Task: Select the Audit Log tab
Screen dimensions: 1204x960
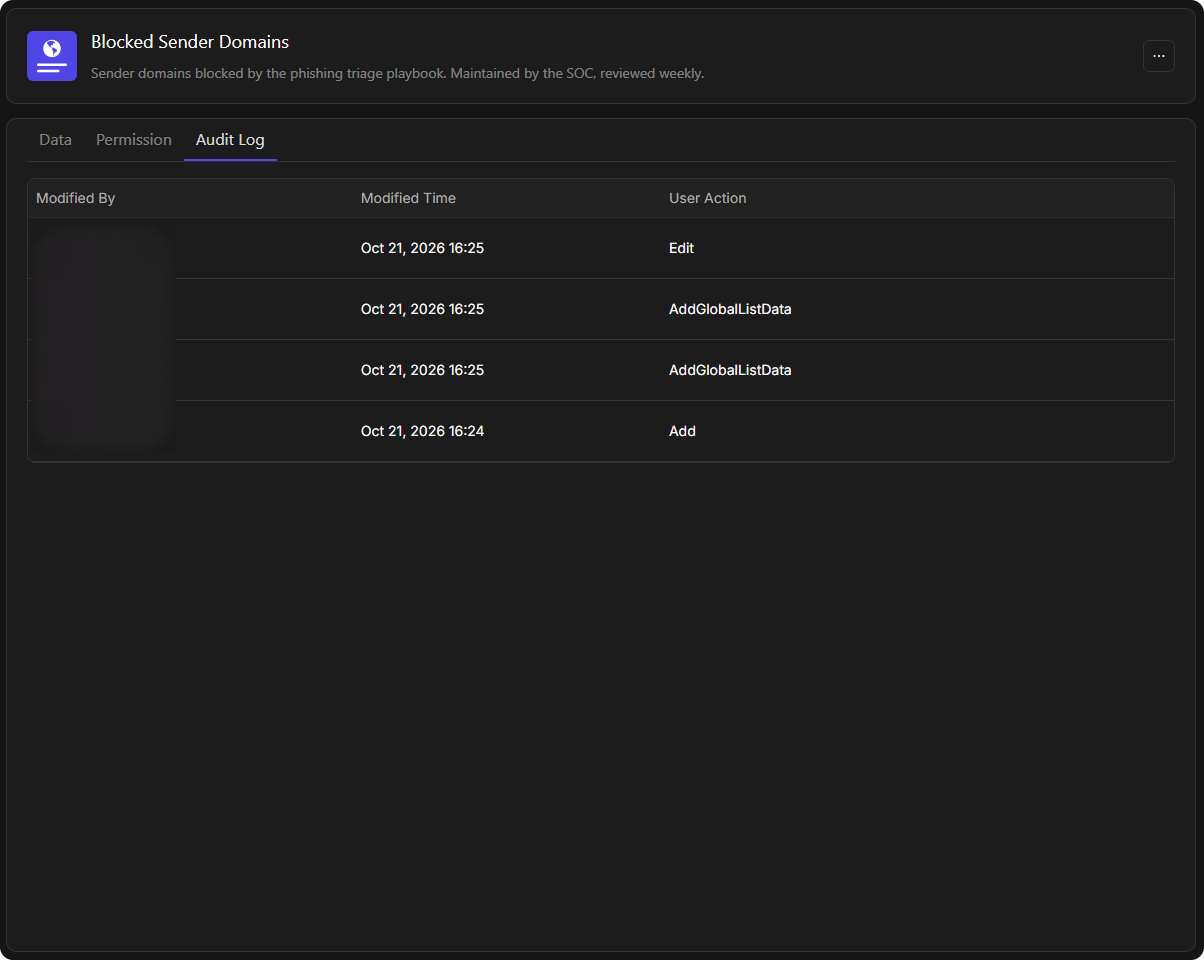Action: (x=230, y=140)
